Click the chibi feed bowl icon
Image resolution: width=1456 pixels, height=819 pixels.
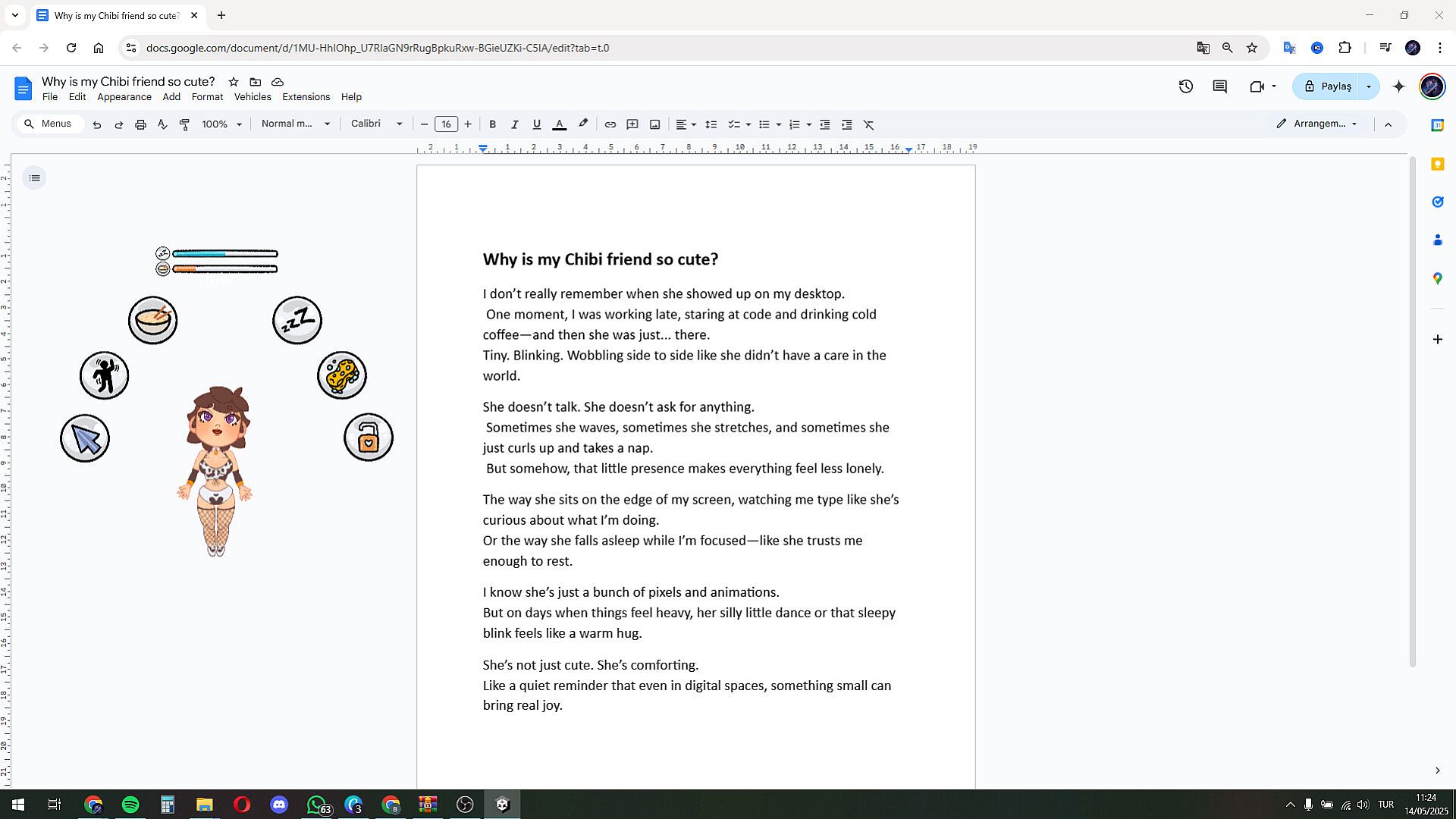coord(152,320)
